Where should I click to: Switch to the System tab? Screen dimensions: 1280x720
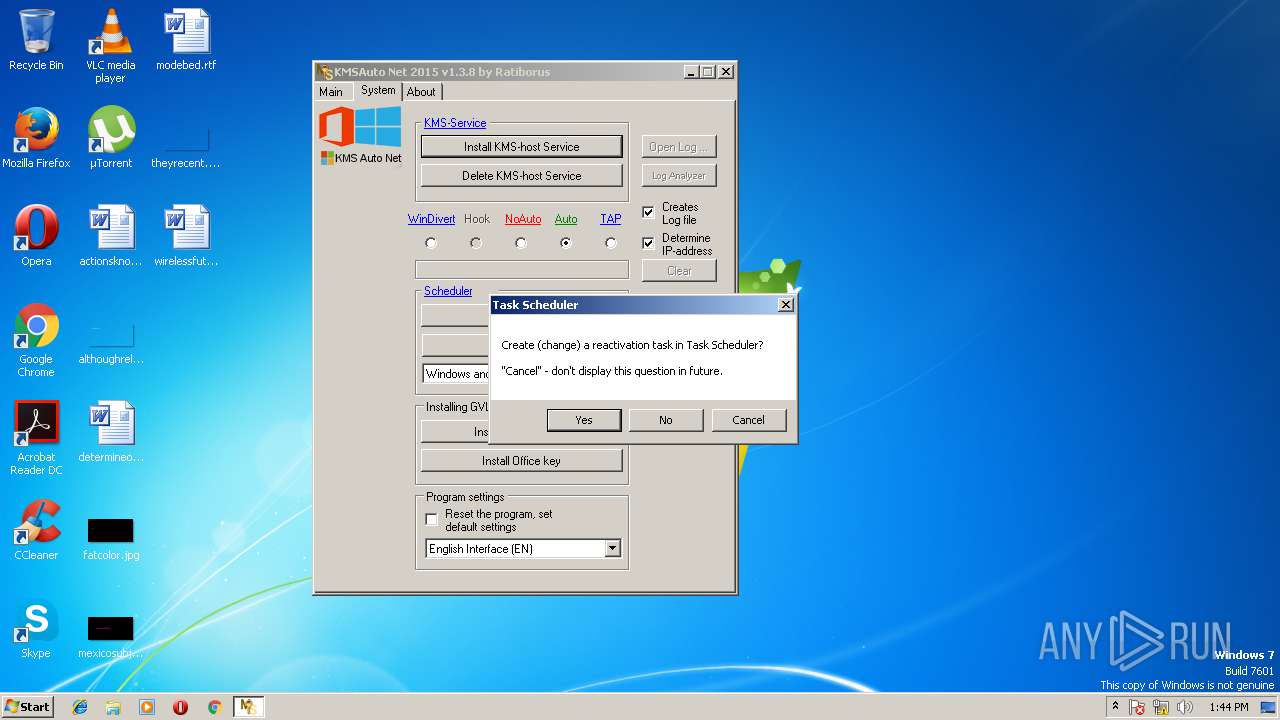click(378, 90)
